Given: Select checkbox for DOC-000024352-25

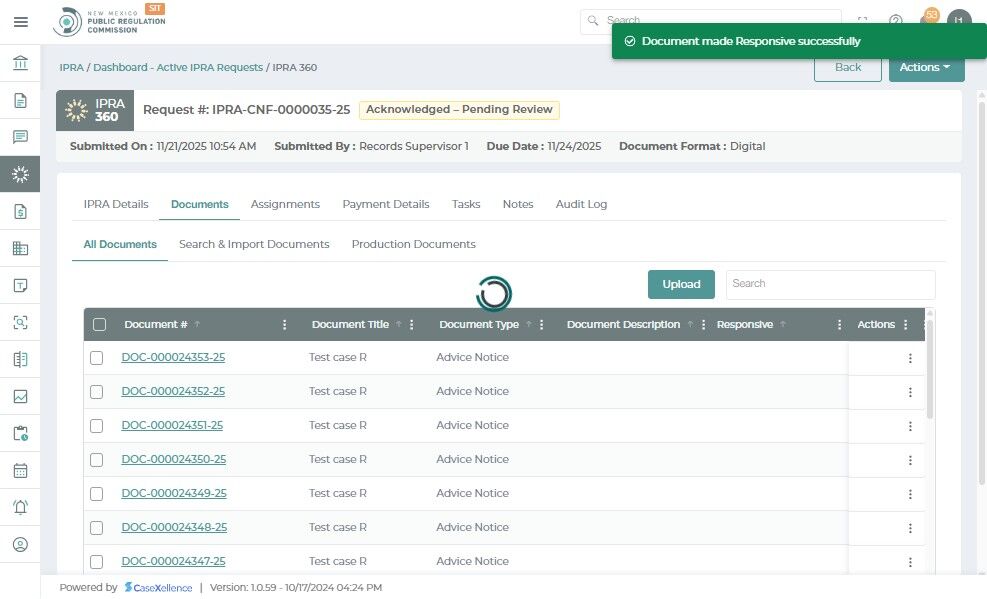Looking at the screenshot, I should tap(96, 392).
